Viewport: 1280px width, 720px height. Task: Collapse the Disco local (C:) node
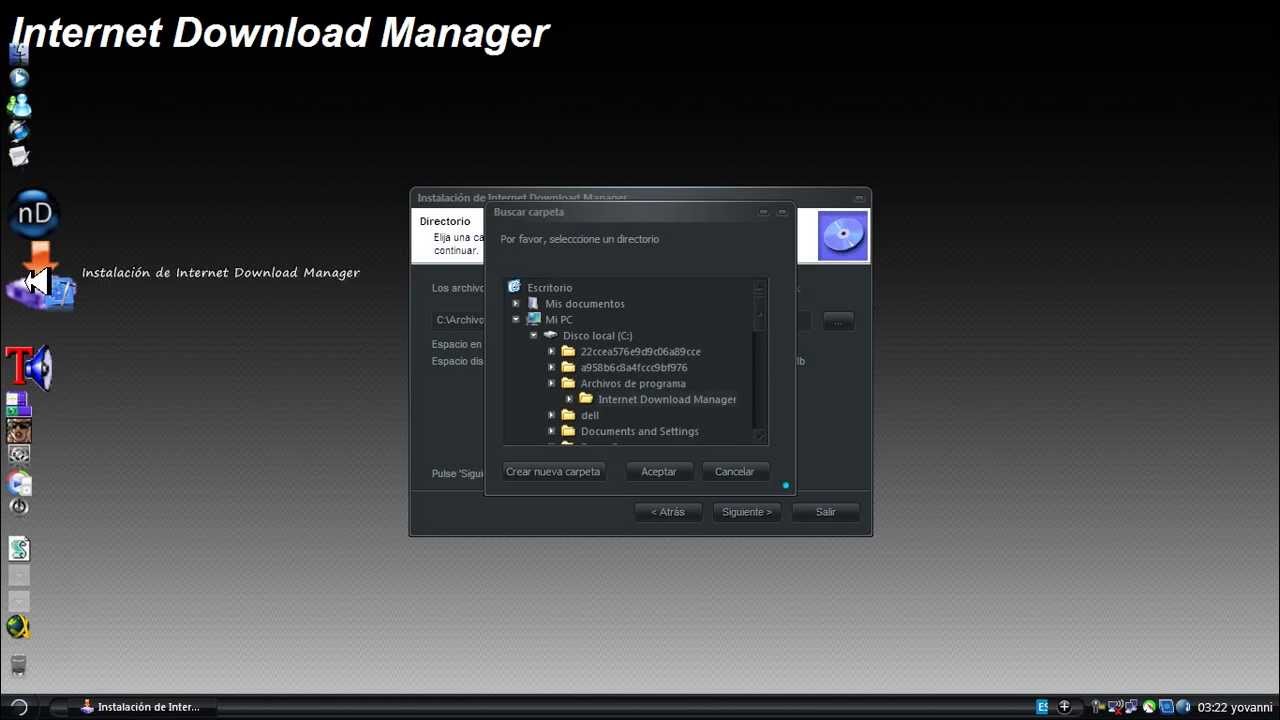tap(534, 336)
